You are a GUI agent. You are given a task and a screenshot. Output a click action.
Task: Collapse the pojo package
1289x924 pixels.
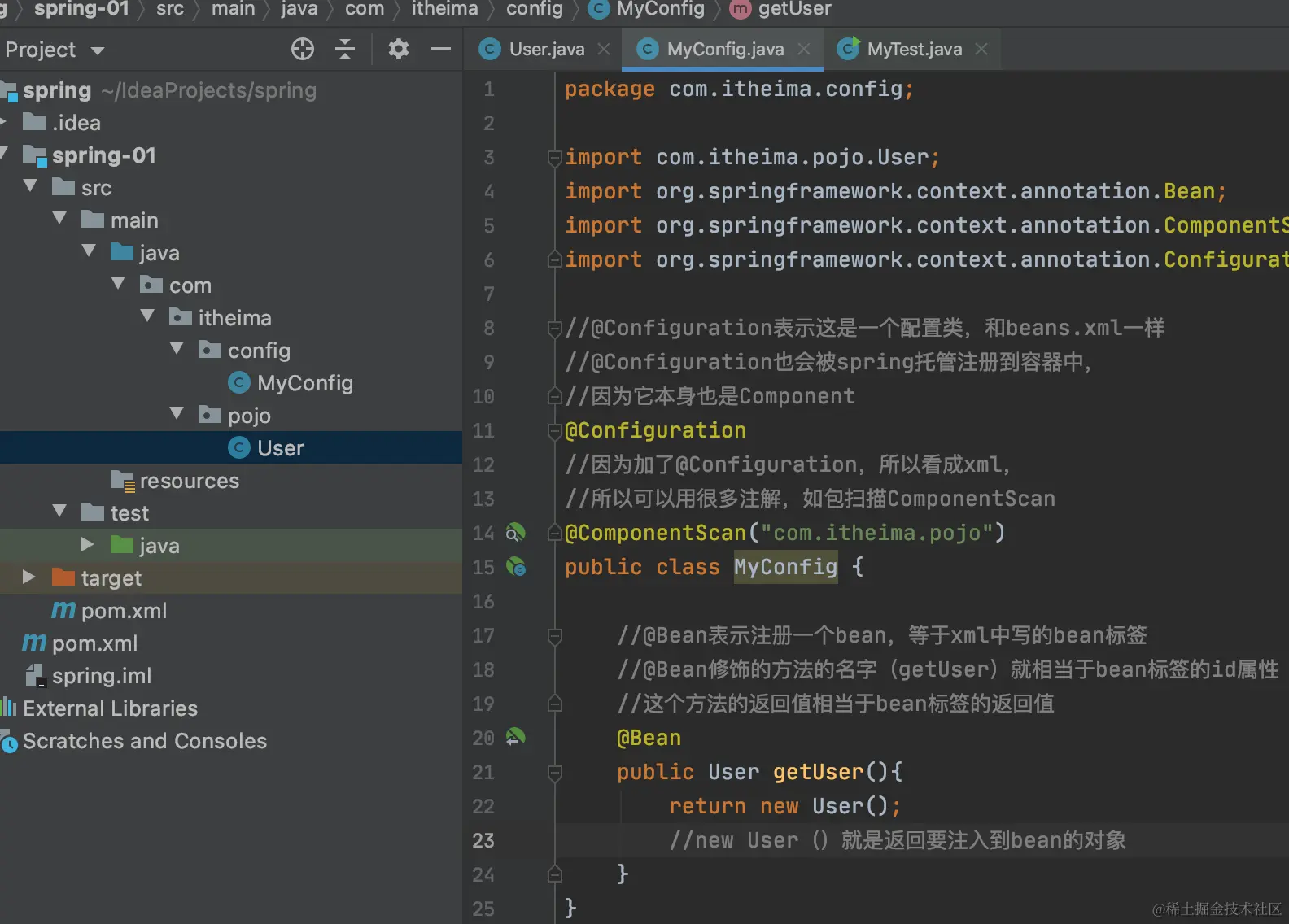pos(177,414)
